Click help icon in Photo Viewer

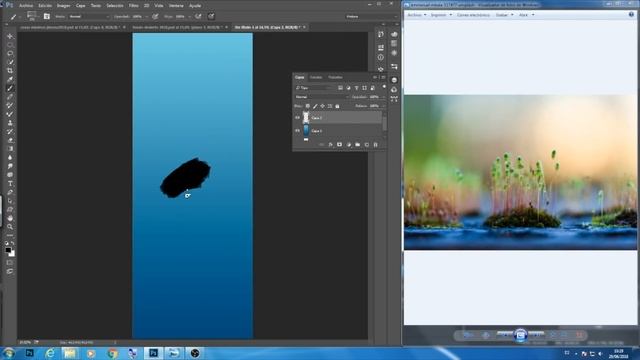(x=631, y=14)
